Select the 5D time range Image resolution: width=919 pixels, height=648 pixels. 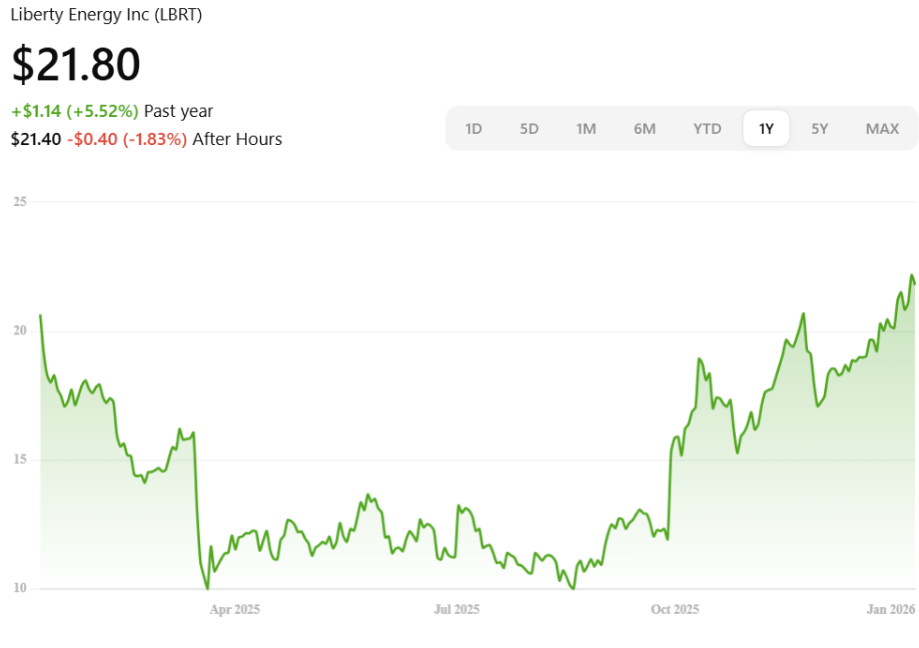(529, 128)
